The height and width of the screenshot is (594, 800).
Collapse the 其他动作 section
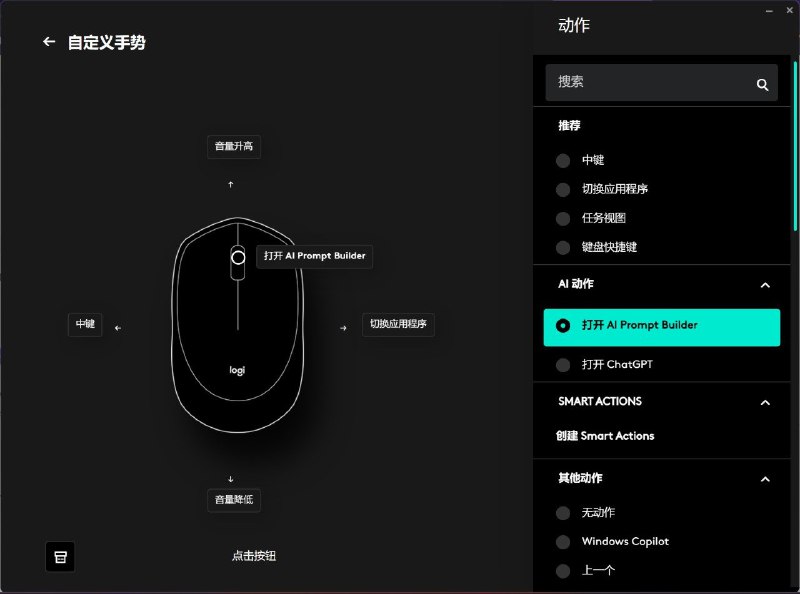pyautogui.click(x=765, y=479)
